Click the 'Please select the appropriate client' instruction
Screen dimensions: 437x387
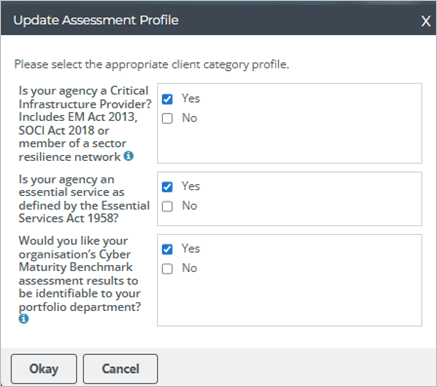(x=152, y=64)
